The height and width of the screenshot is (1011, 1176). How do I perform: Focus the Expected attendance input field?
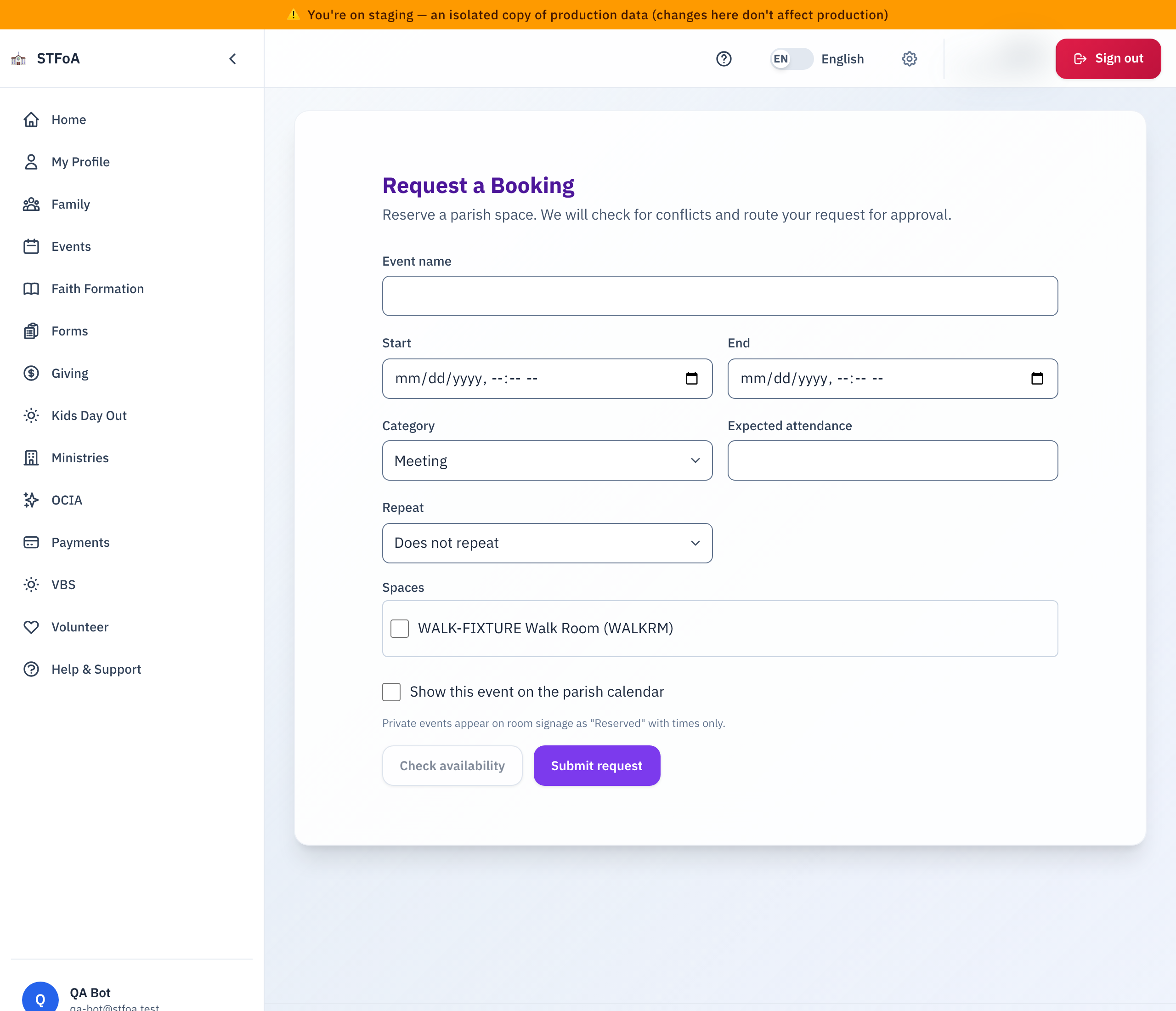point(892,461)
